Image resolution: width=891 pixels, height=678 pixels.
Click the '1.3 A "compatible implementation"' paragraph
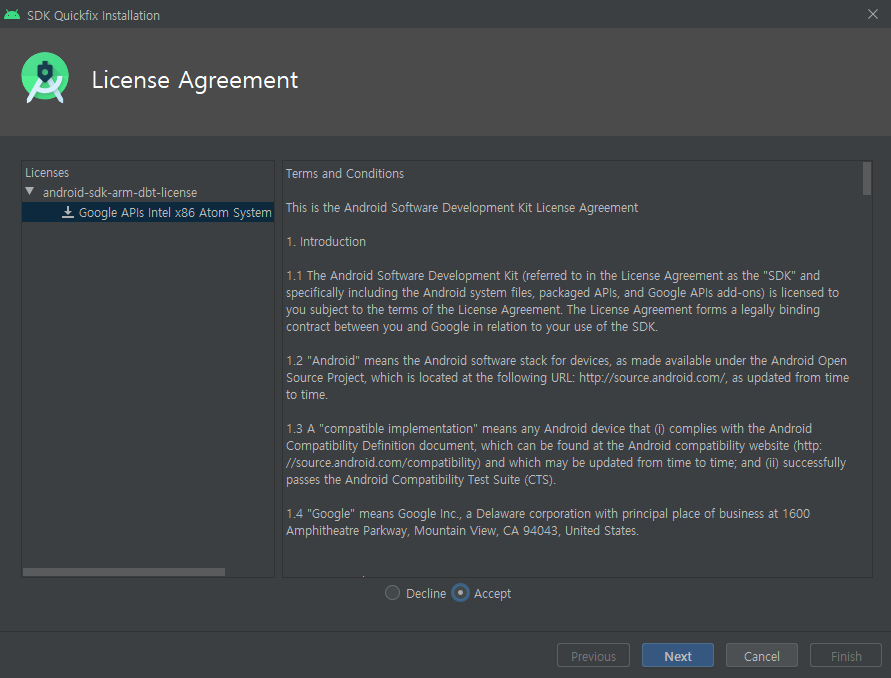click(566, 454)
